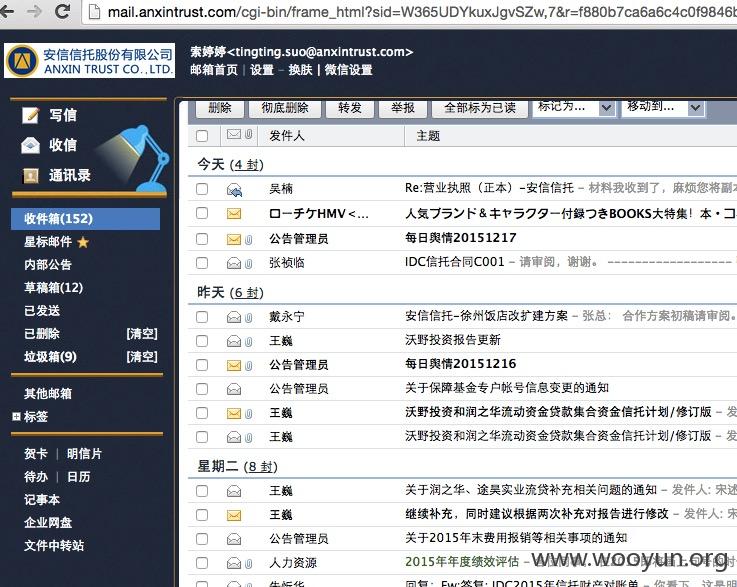Click the replied envelope icon on 吴楠's email
Screen dimensions: 737x587
point(234,189)
